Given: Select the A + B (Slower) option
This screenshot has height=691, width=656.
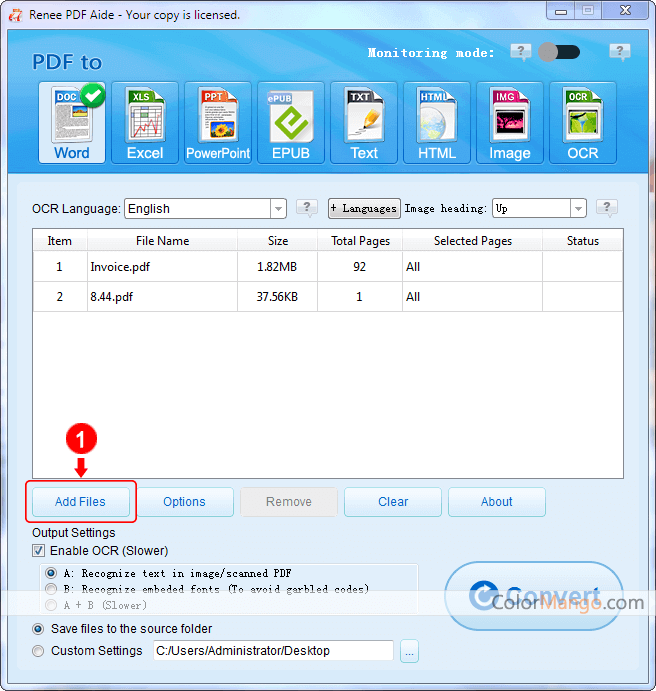Looking at the screenshot, I should (51, 605).
